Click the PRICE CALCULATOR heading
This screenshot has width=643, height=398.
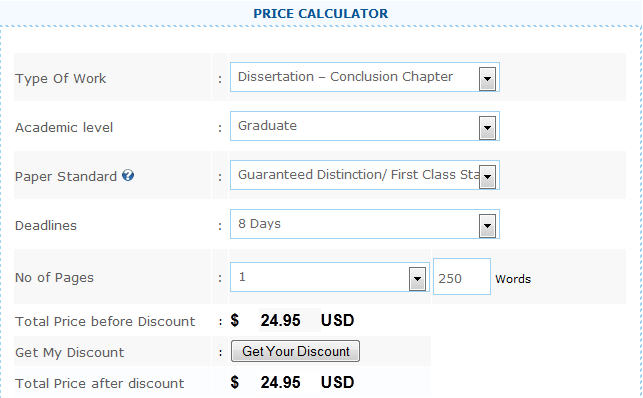[x=321, y=14]
